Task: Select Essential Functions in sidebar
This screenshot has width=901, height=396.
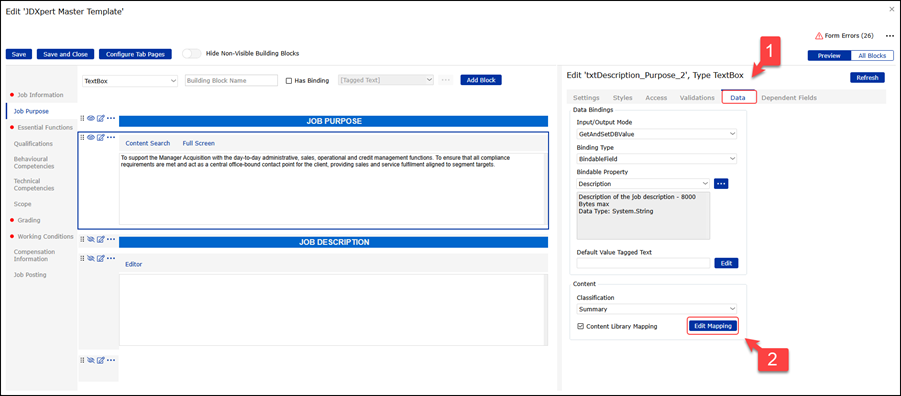Action: [45, 127]
